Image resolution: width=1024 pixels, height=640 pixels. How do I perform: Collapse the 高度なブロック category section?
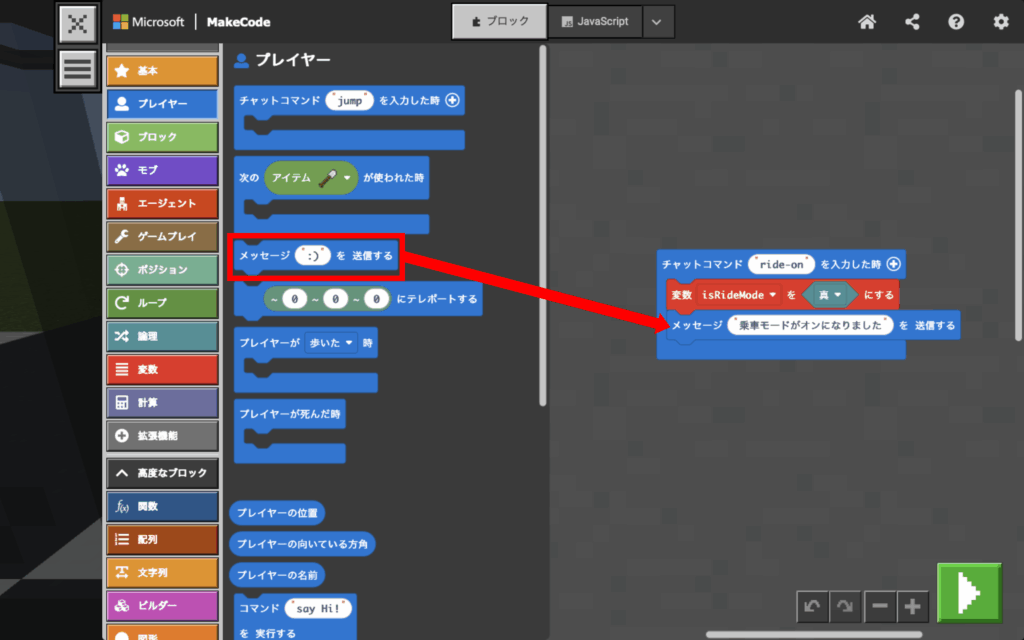162,473
